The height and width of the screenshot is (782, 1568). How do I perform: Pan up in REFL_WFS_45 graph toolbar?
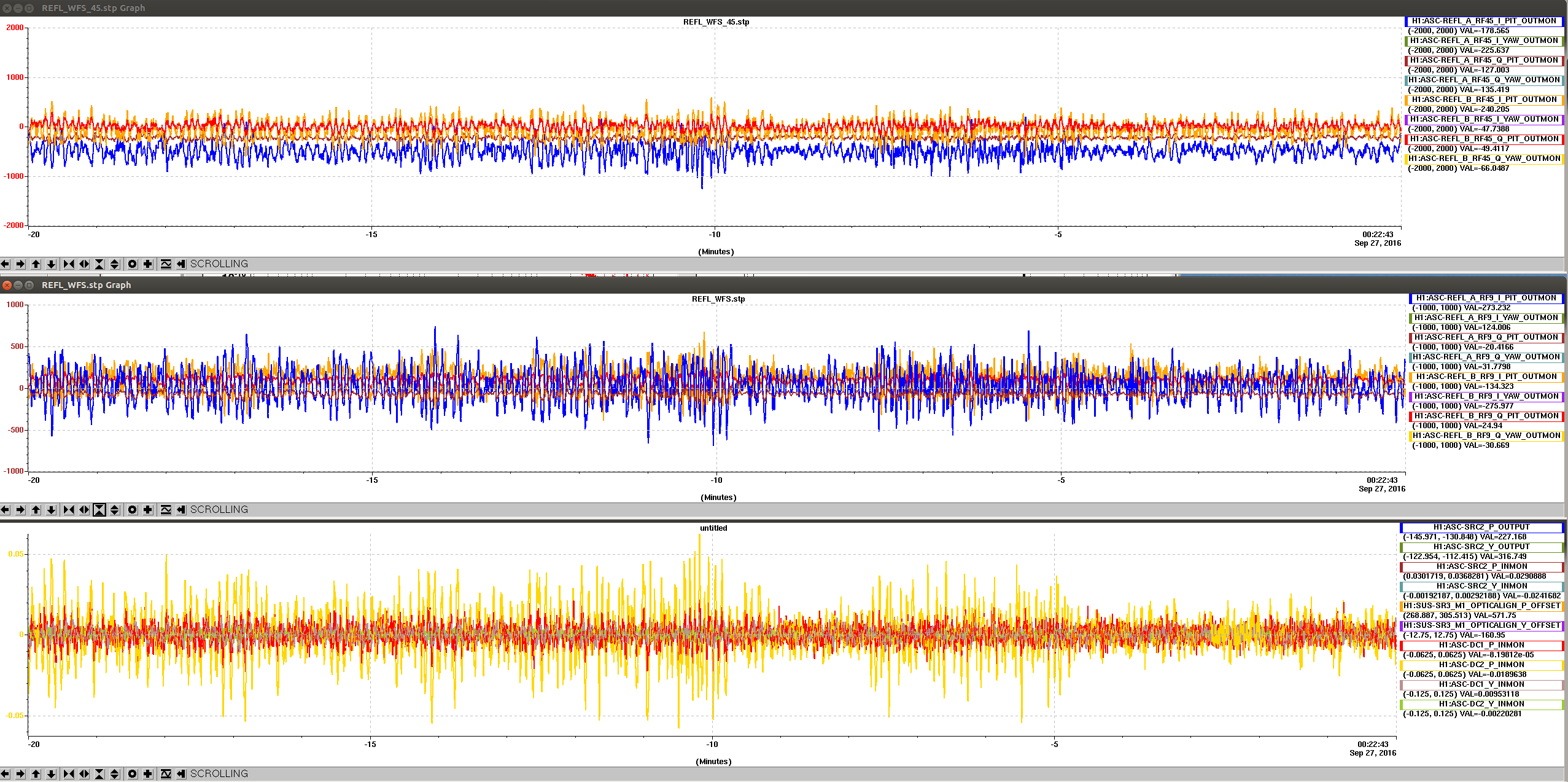click(36, 264)
